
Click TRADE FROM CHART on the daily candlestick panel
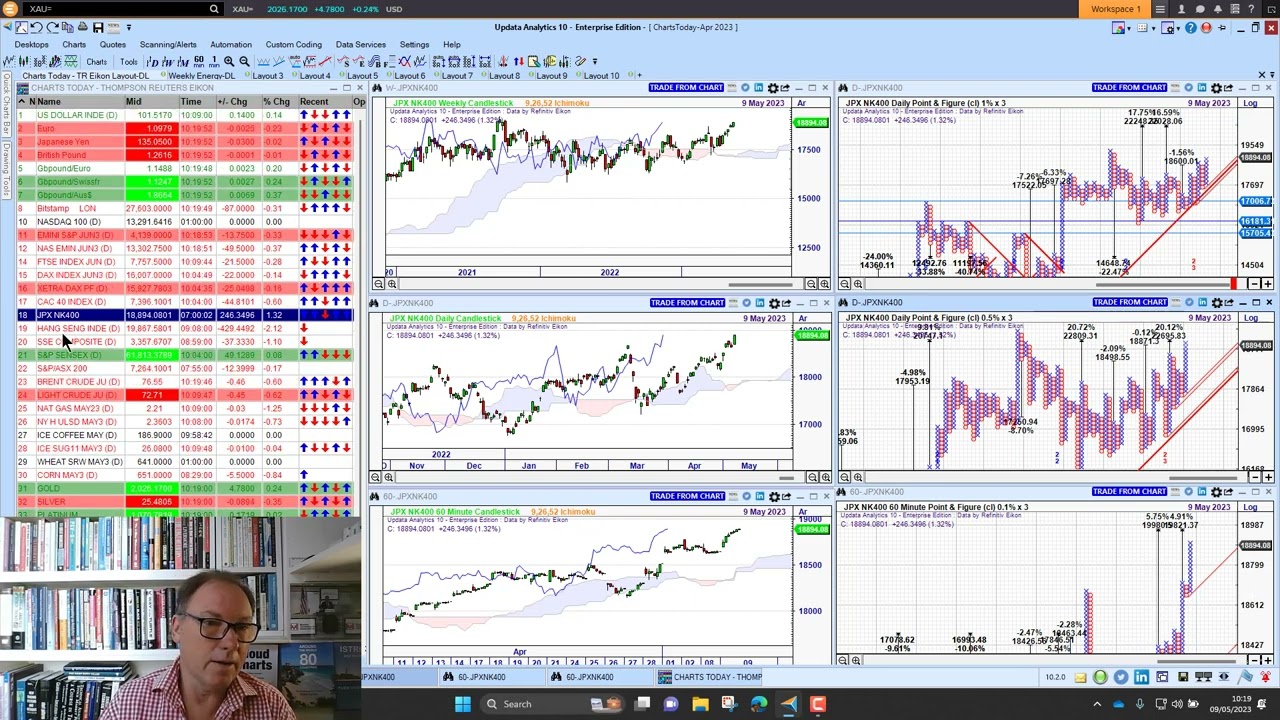686,302
